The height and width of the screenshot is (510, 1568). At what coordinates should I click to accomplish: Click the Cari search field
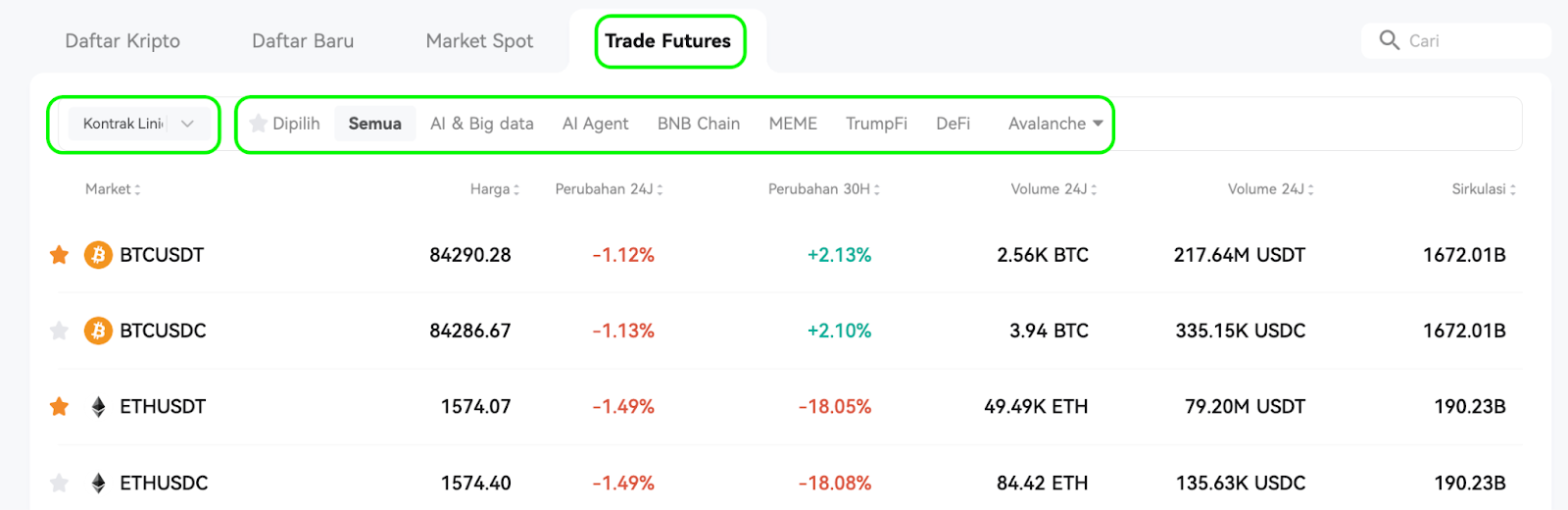tap(1456, 40)
